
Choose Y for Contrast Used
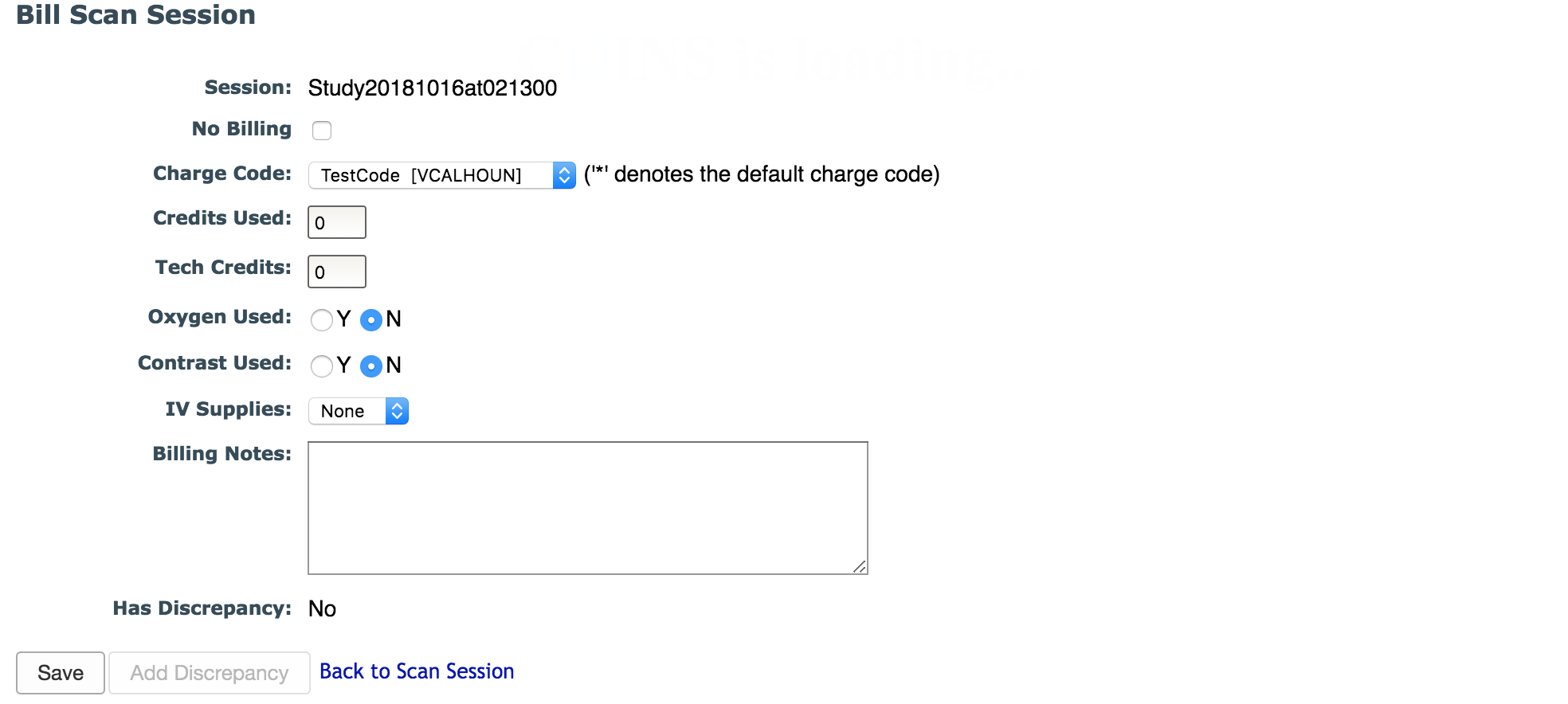coord(322,366)
